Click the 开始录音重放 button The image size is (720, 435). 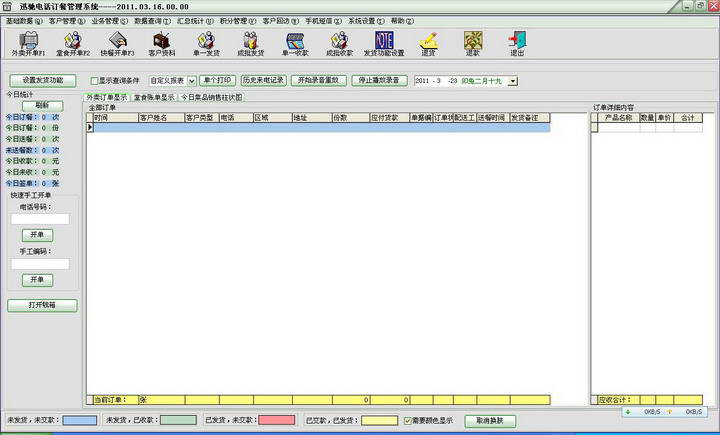click(319, 80)
